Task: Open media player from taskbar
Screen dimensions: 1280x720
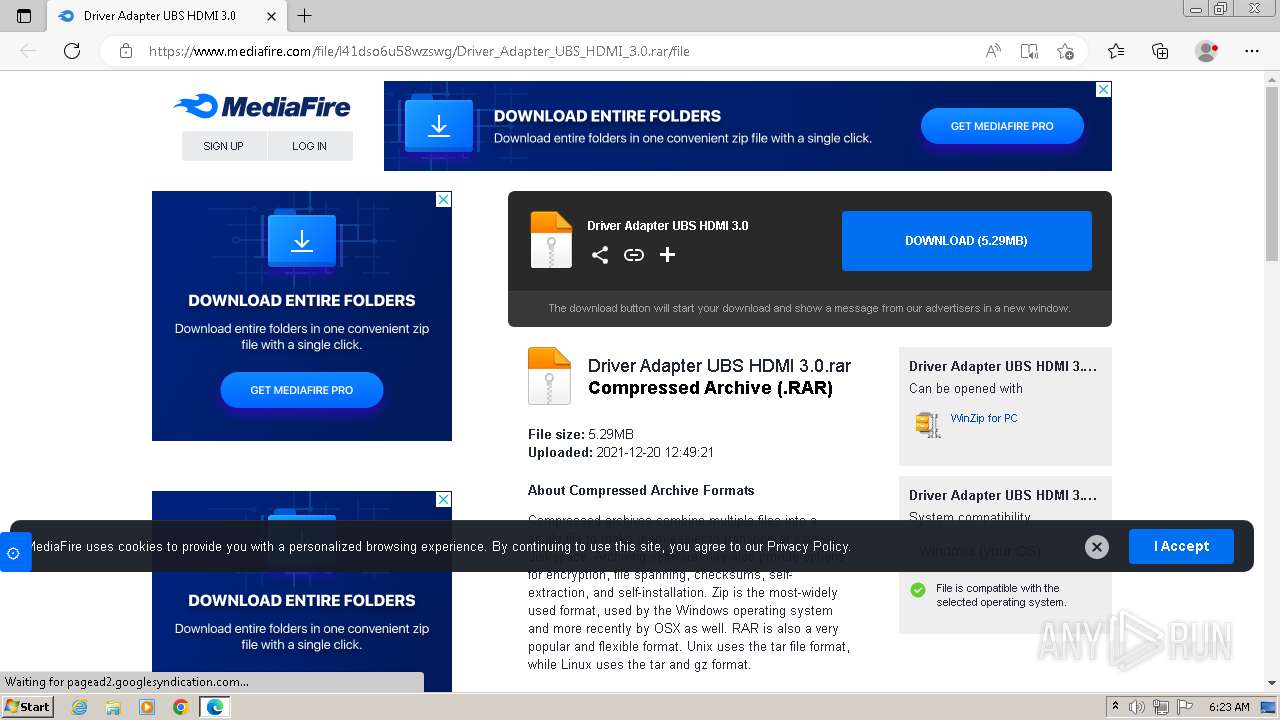Action: pyautogui.click(x=147, y=707)
